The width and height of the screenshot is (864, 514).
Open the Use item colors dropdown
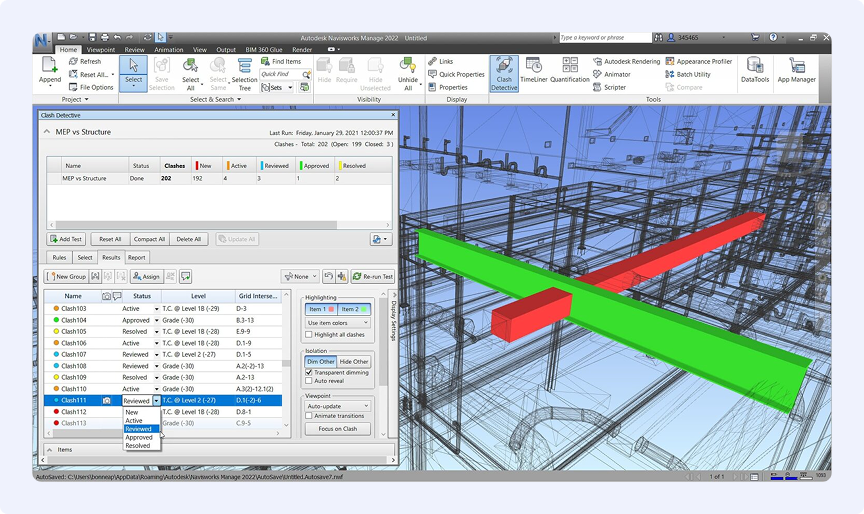coord(338,322)
